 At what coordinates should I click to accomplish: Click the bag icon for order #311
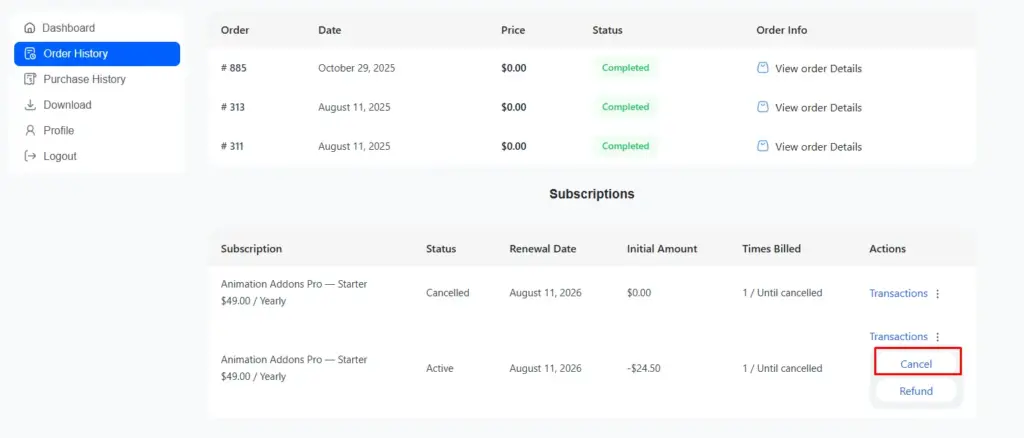point(763,146)
